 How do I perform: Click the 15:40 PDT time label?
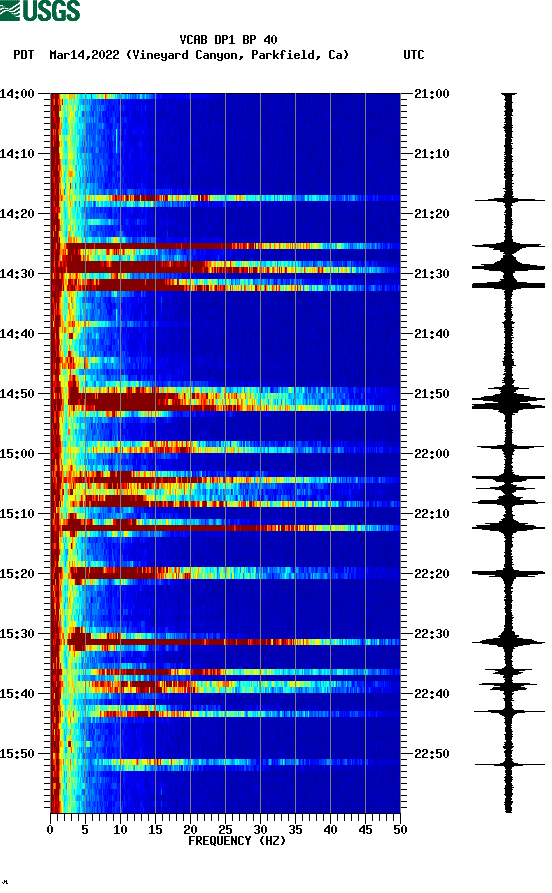point(17,694)
